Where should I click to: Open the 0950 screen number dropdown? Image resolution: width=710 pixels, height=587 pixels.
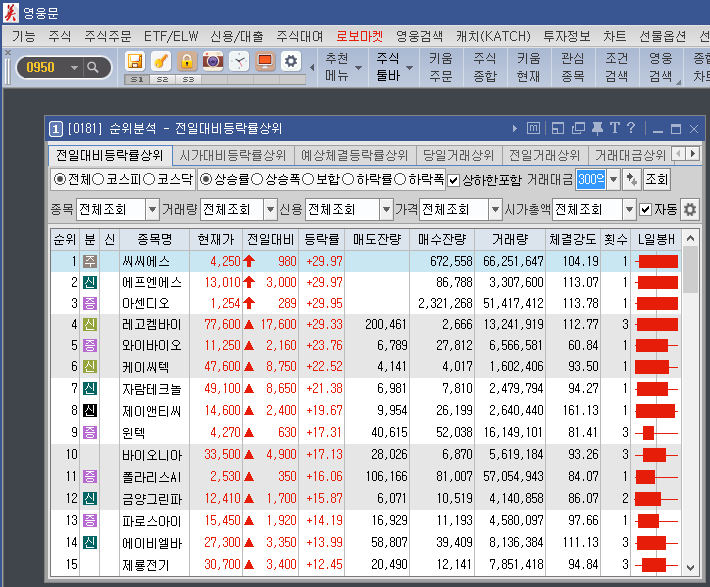[x=74, y=68]
